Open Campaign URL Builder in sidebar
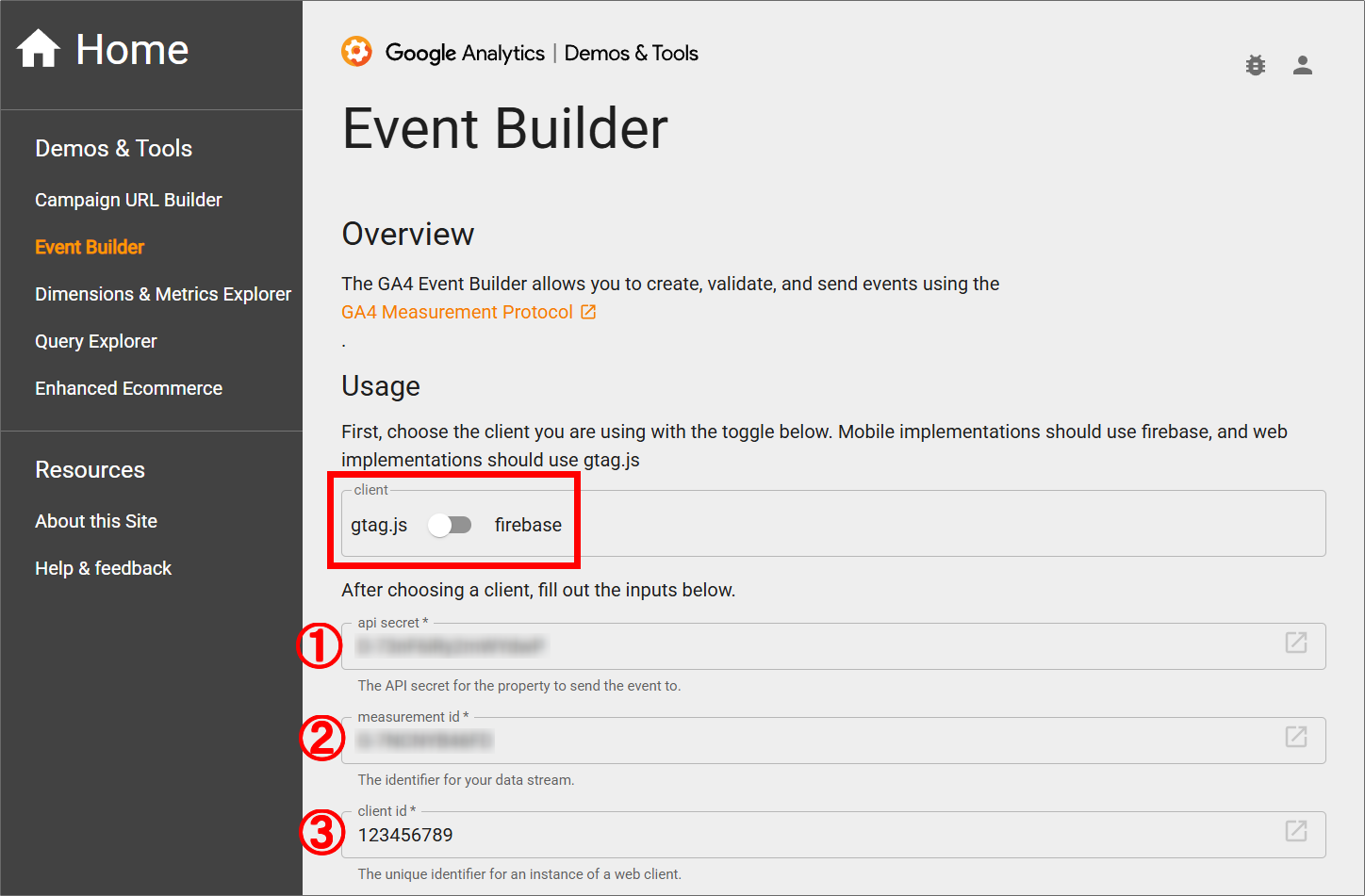The height and width of the screenshot is (896, 1365). pos(128,200)
